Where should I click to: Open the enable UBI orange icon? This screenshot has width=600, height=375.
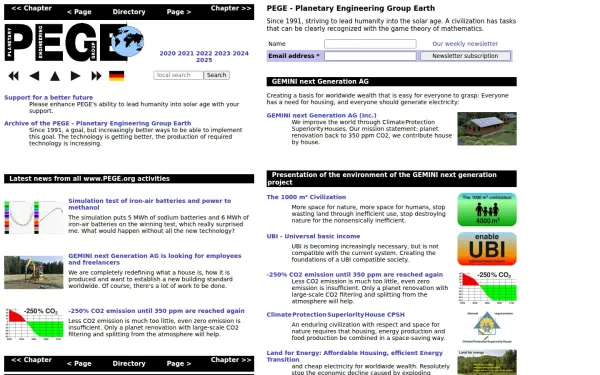(487, 249)
